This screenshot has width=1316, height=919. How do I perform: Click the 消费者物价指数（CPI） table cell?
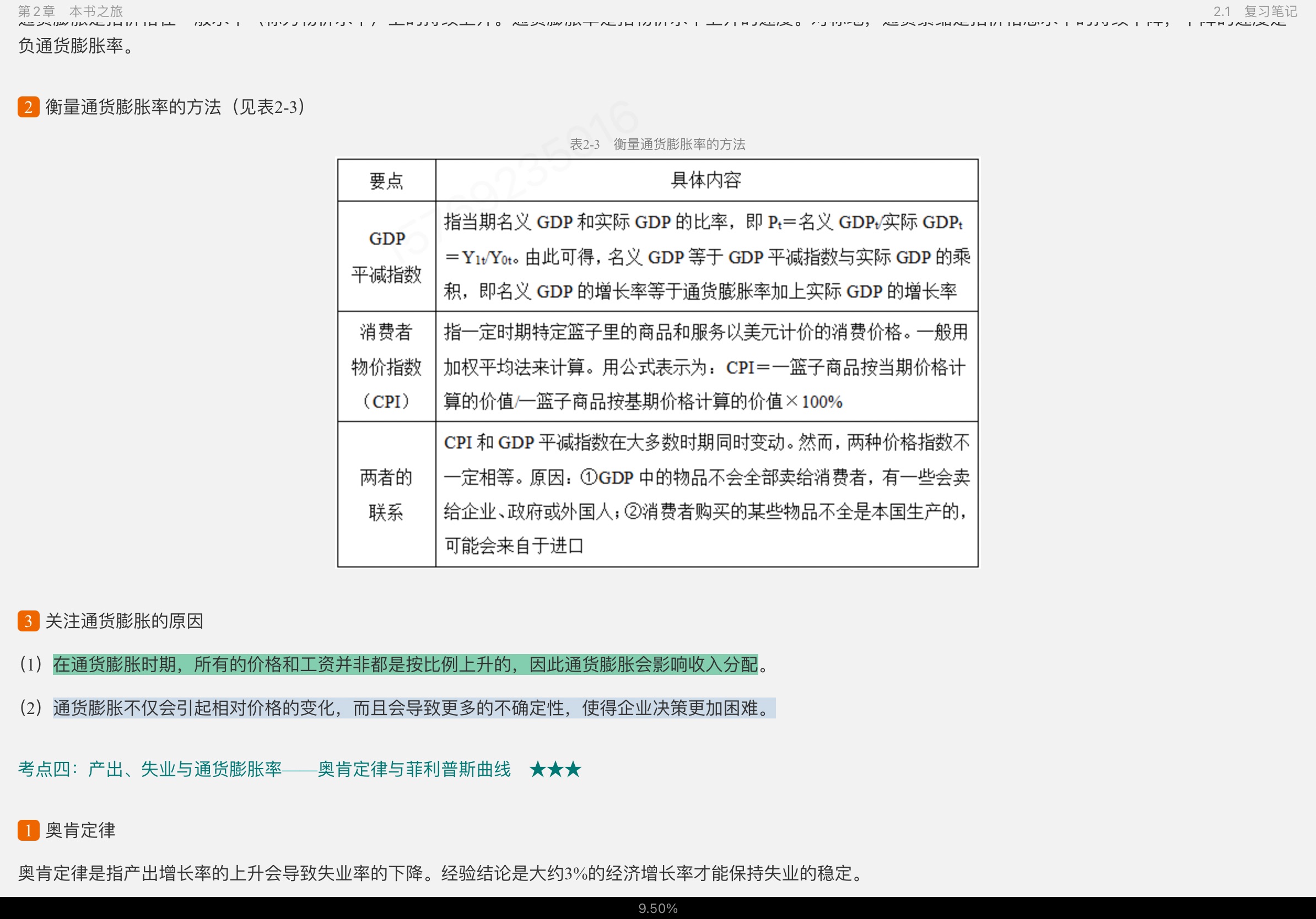(386, 367)
